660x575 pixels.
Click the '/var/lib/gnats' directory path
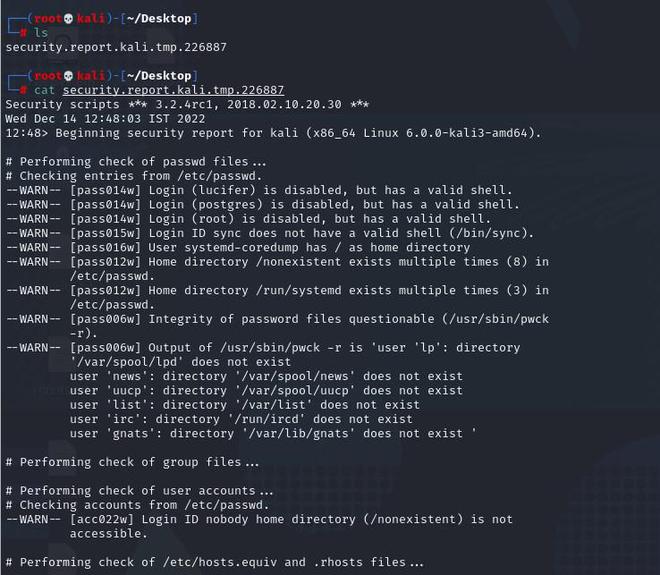[298, 434]
